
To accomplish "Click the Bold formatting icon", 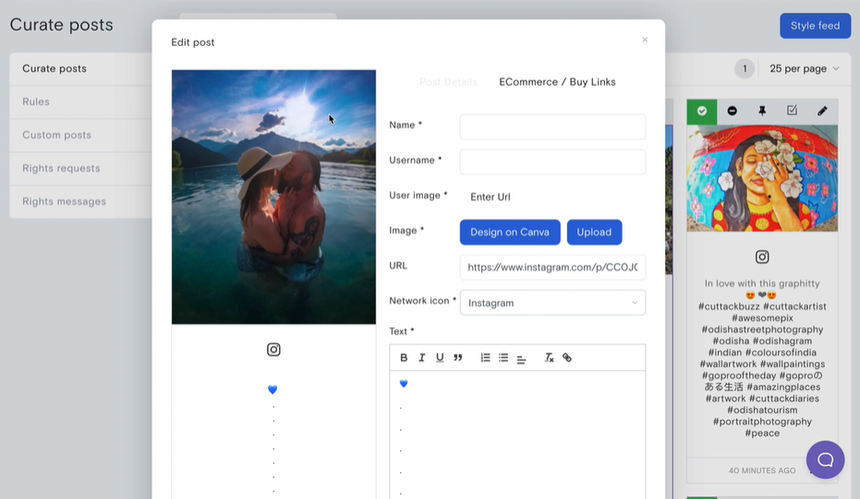I will 404,358.
